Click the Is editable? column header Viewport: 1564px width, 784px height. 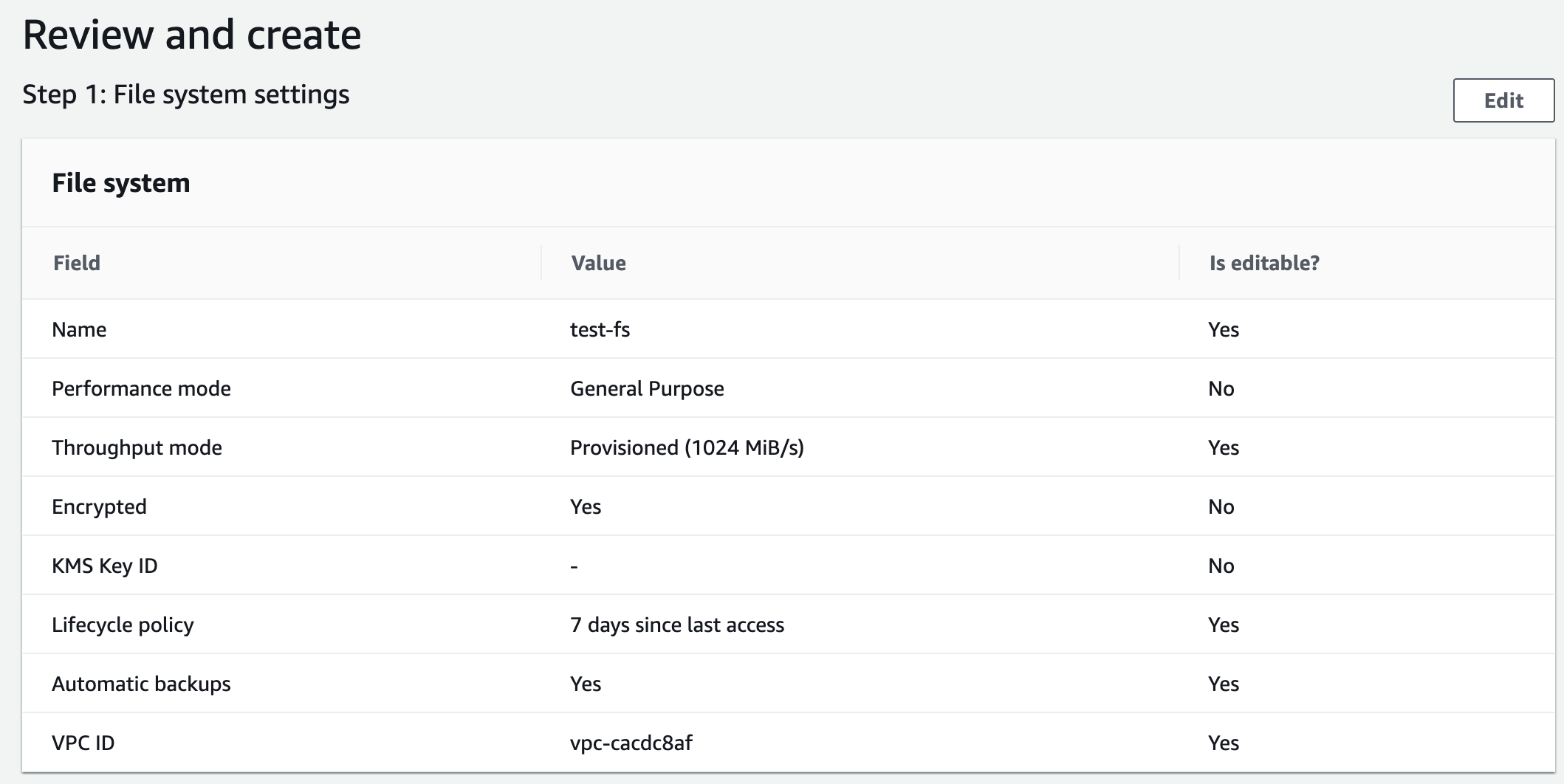pyautogui.click(x=1265, y=263)
